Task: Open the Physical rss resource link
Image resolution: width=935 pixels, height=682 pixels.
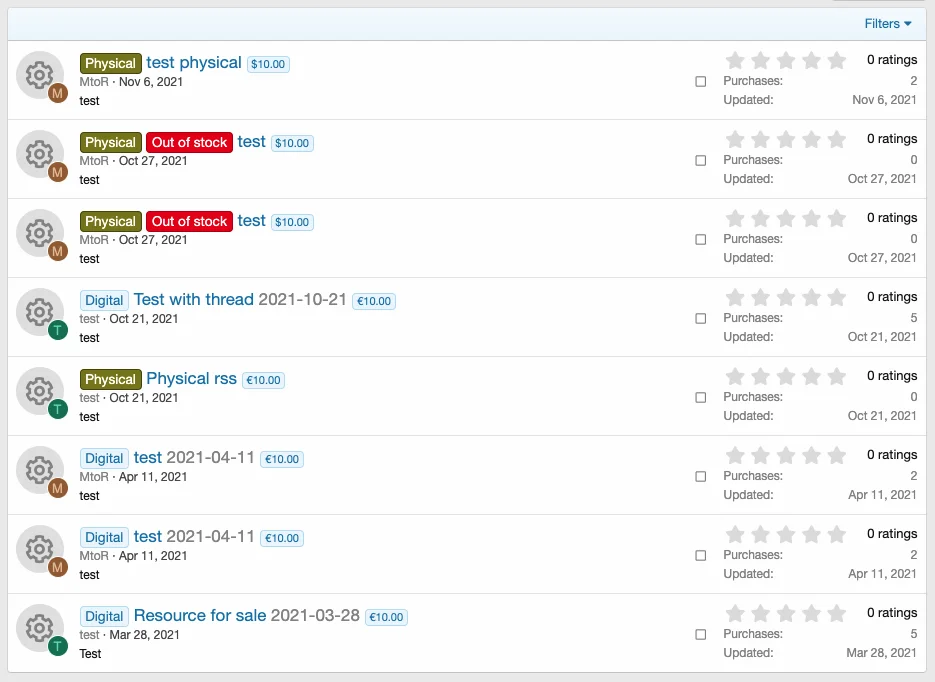Action: [x=191, y=379]
